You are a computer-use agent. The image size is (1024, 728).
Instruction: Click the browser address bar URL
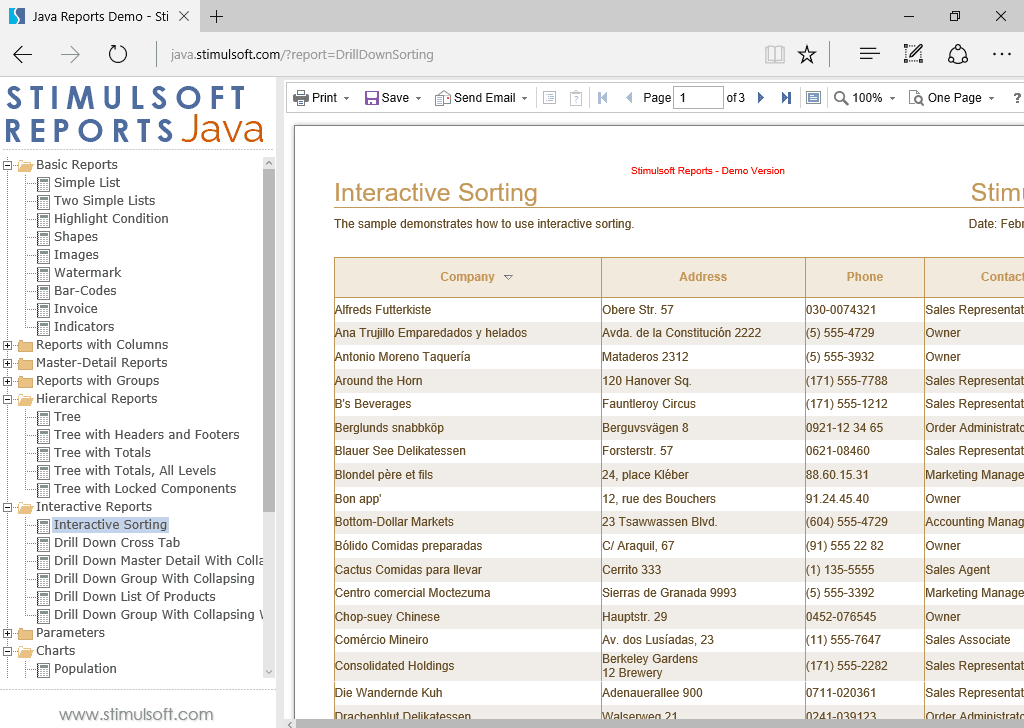(x=302, y=55)
